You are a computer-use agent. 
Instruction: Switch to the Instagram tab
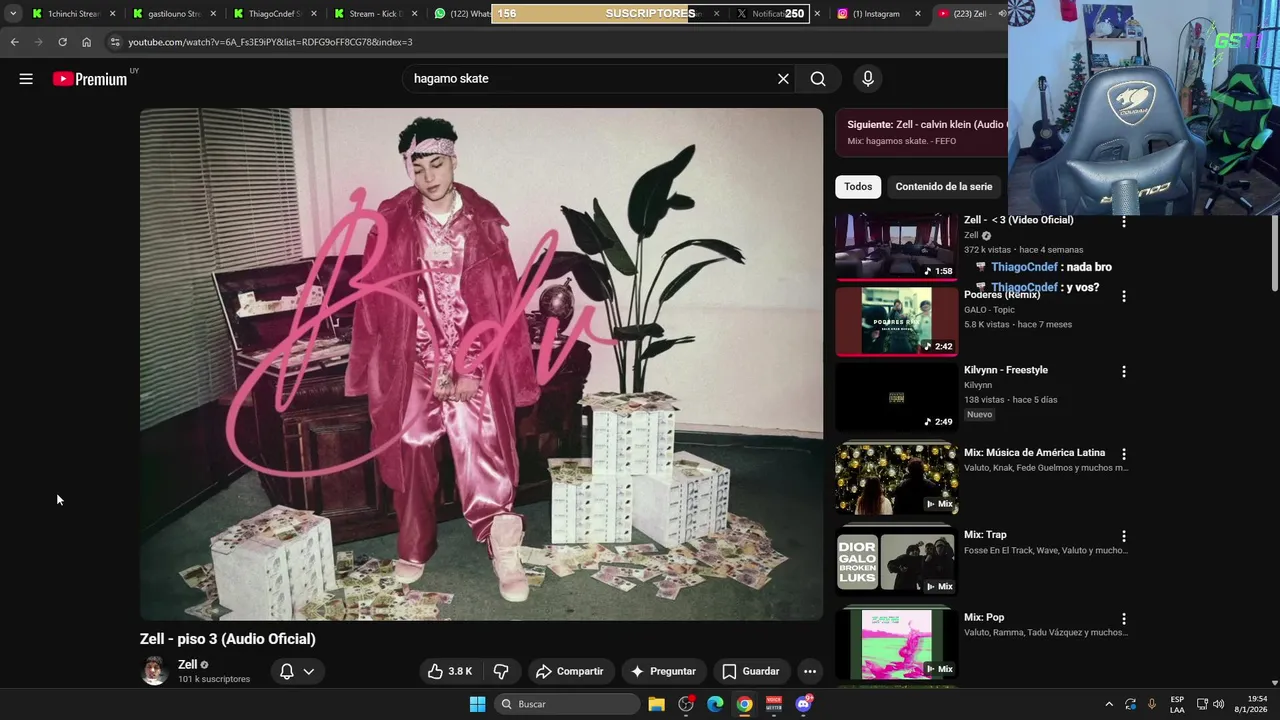coord(876,14)
